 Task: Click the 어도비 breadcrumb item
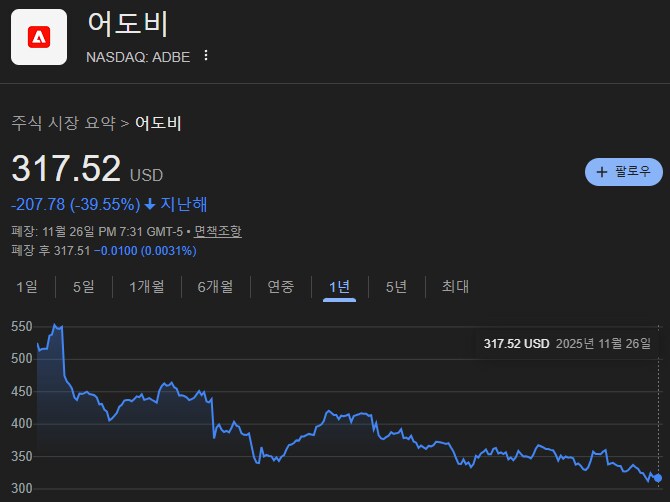[x=158, y=123]
